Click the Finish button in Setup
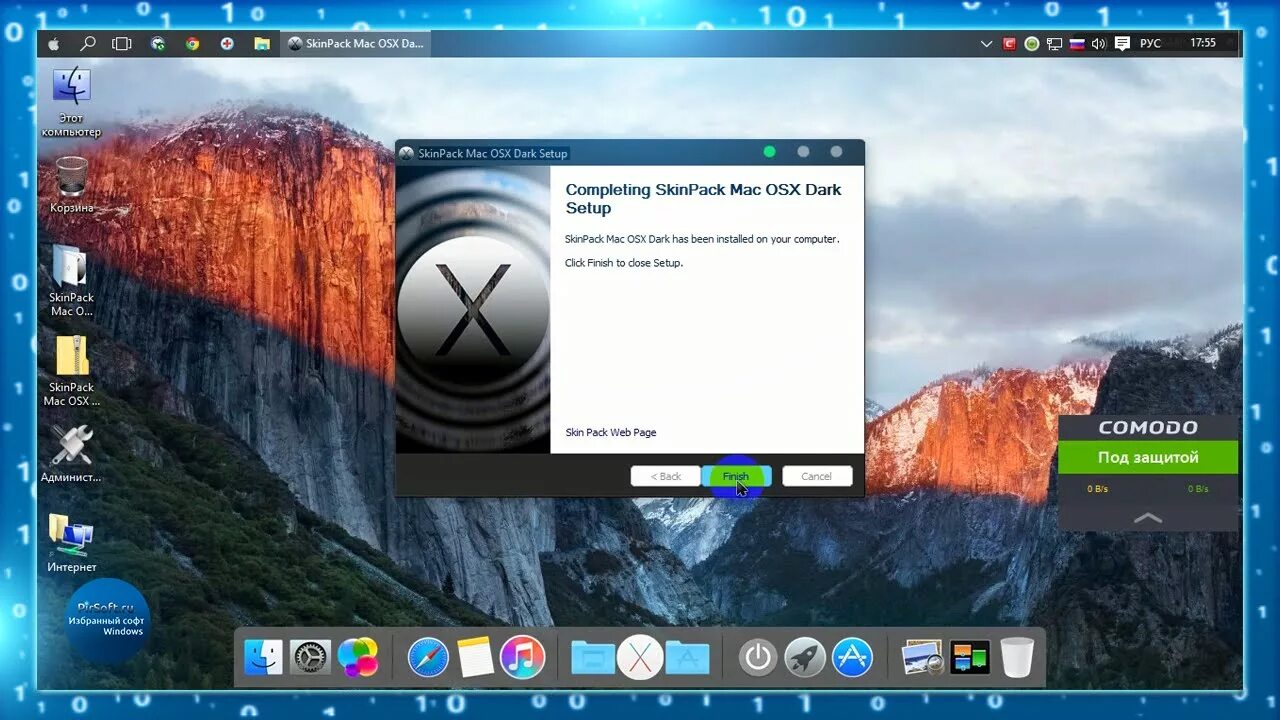This screenshot has height=720, width=1280. 736,476
